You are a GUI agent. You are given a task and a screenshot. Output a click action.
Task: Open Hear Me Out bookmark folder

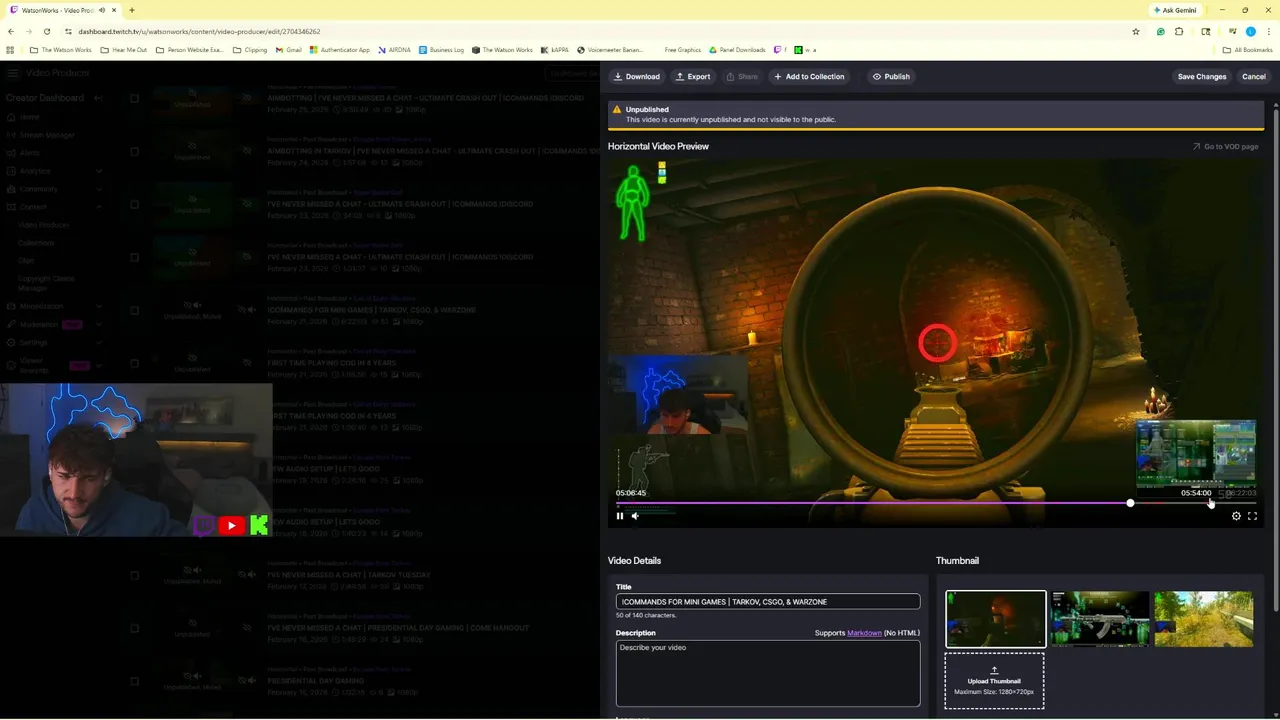tap(124, 50)
